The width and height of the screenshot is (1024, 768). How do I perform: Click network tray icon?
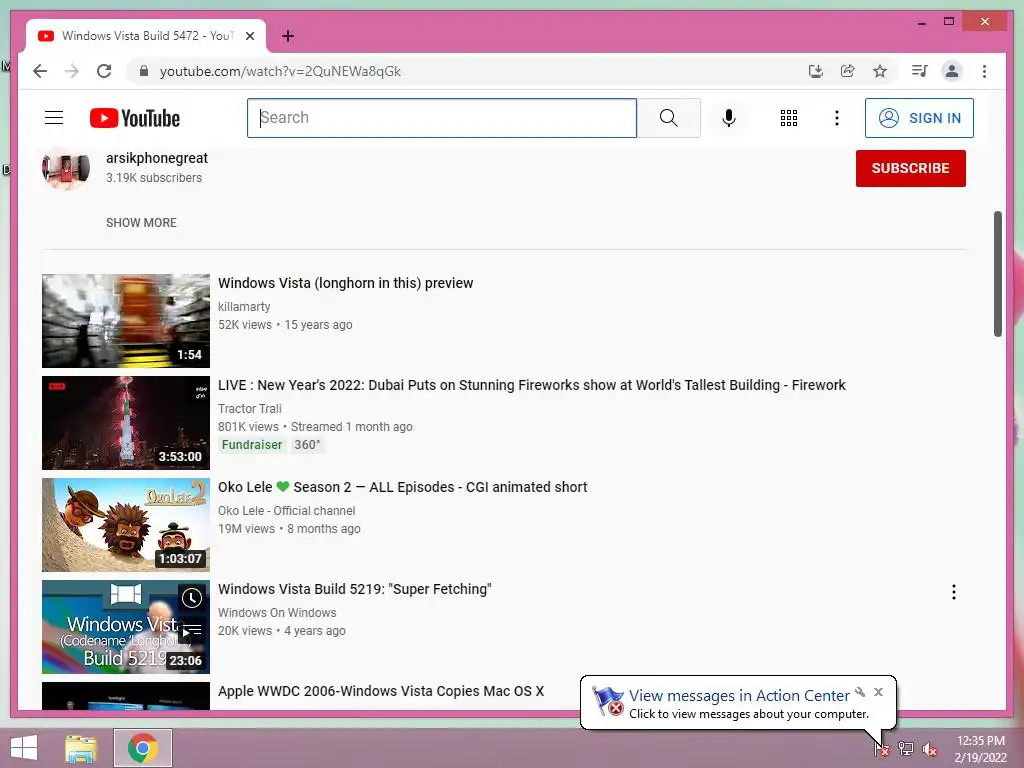[906, 748]
